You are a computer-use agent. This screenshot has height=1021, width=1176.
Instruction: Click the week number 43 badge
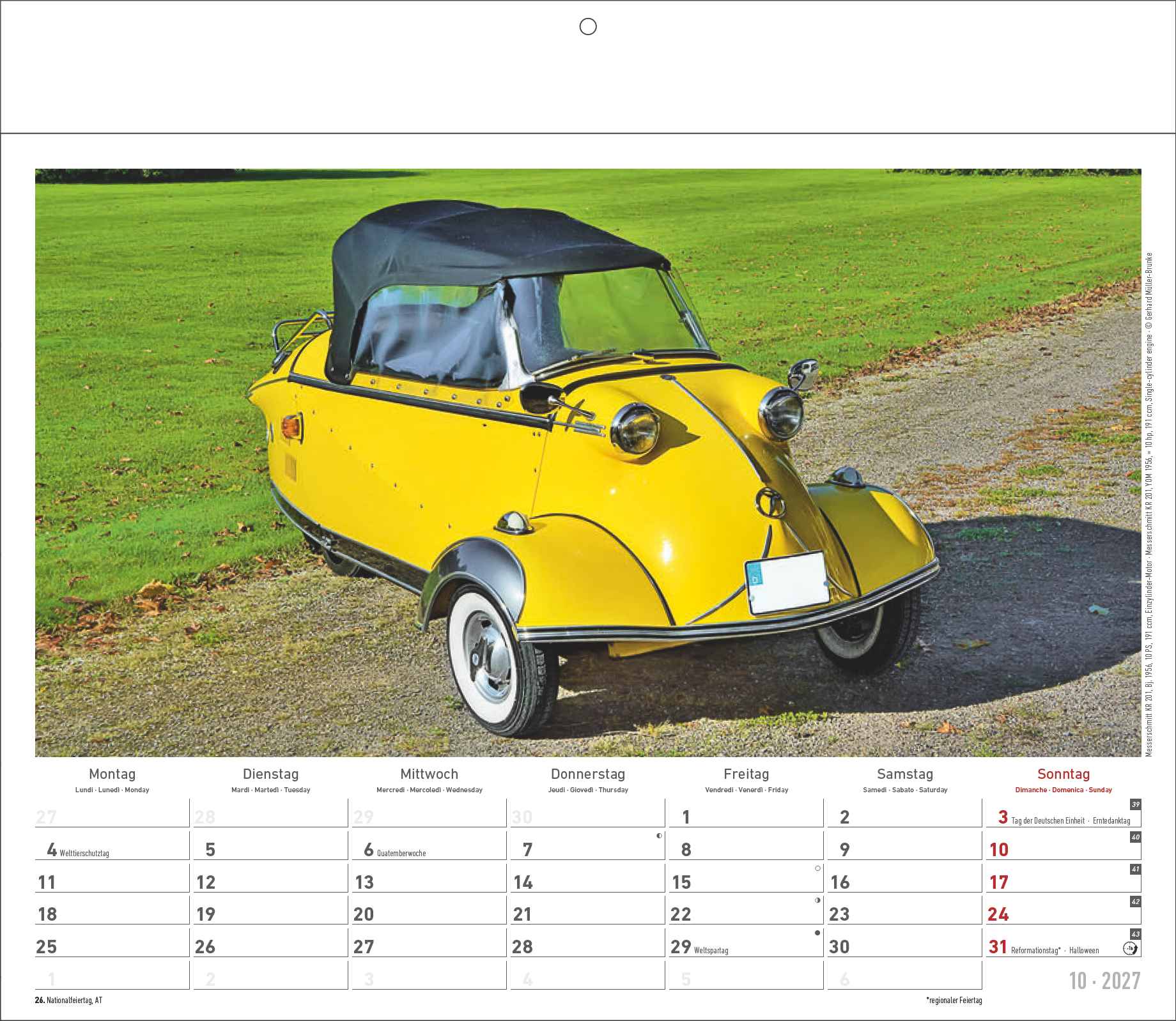[1135, 933]
